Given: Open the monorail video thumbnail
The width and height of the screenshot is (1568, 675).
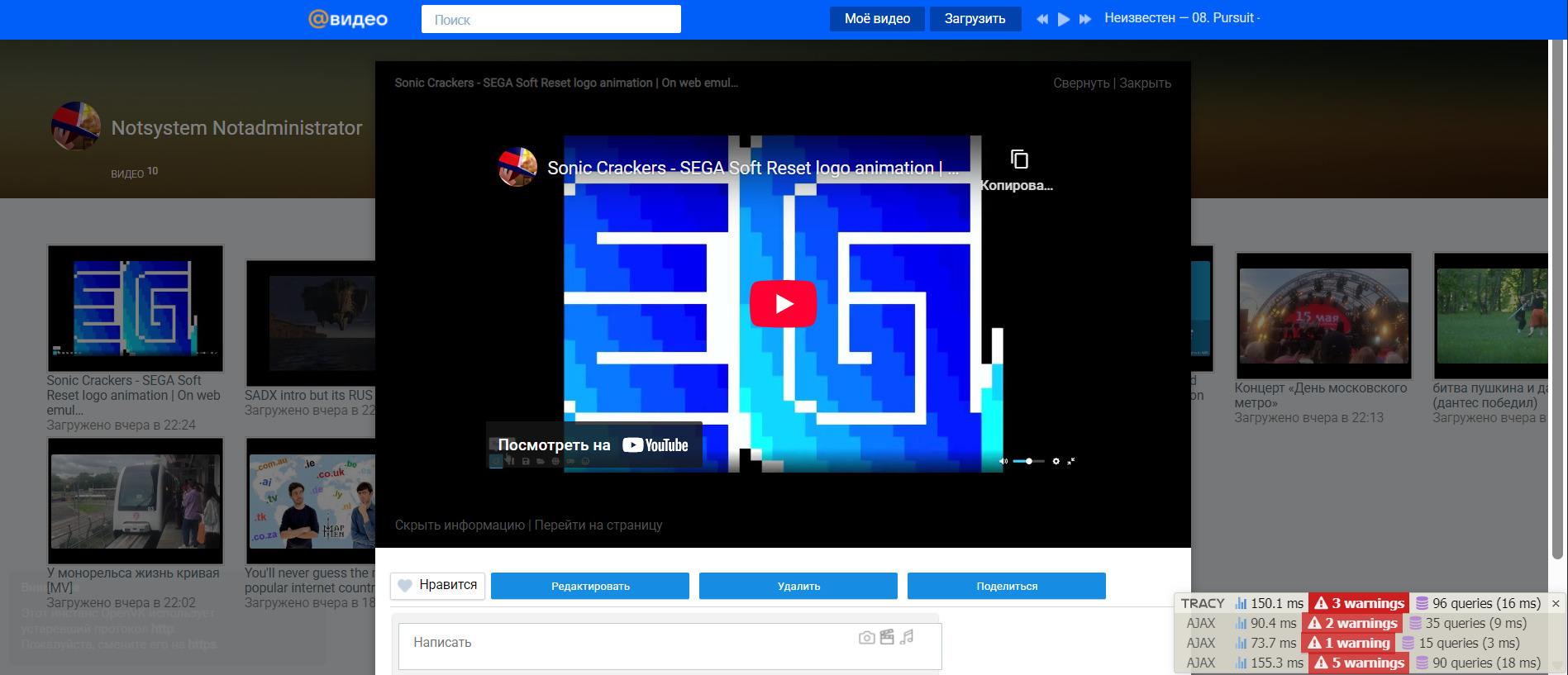Looking at the screenshot, I should [136, 501].
